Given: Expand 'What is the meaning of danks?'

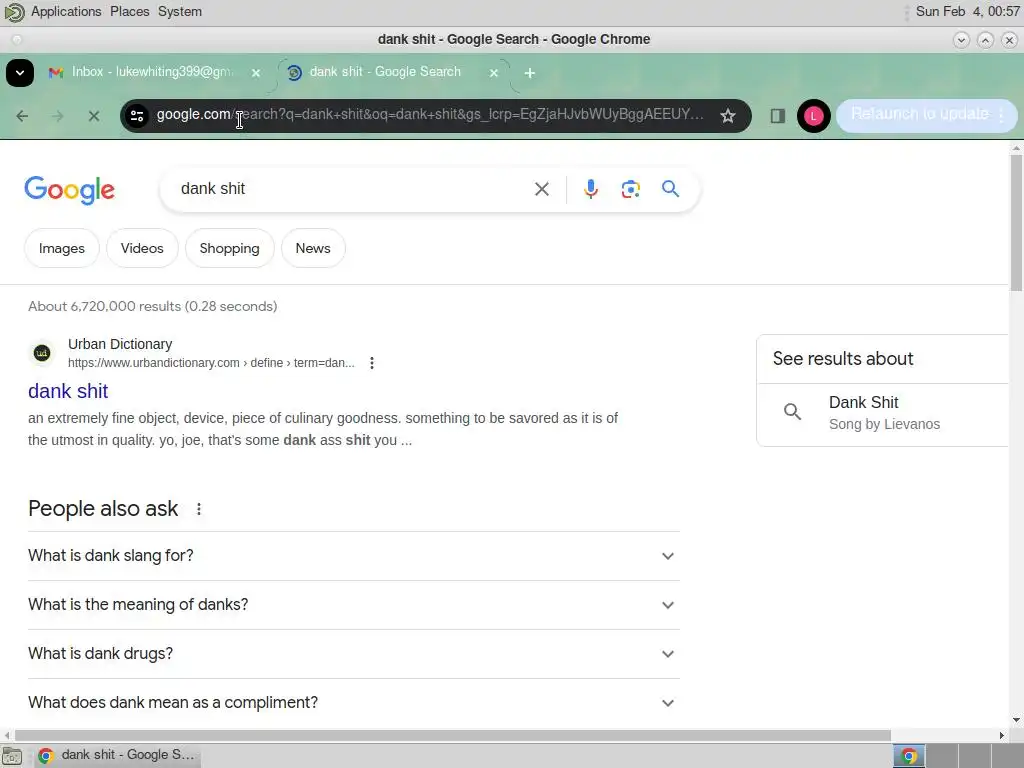Looking at the screenshot, I should [353, 605].
